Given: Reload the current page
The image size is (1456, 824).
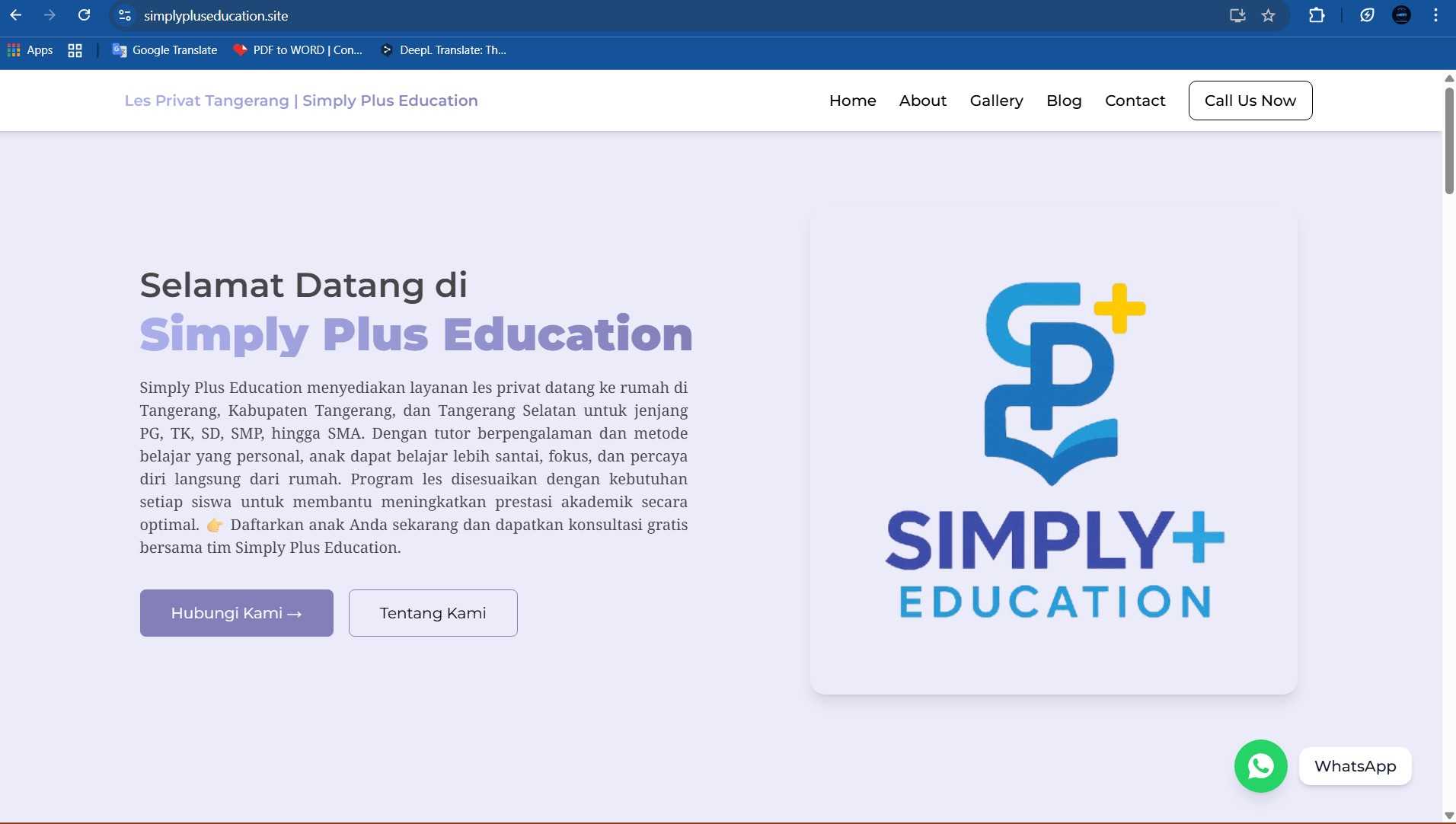Looking at the screenshot, I should 85,15.
